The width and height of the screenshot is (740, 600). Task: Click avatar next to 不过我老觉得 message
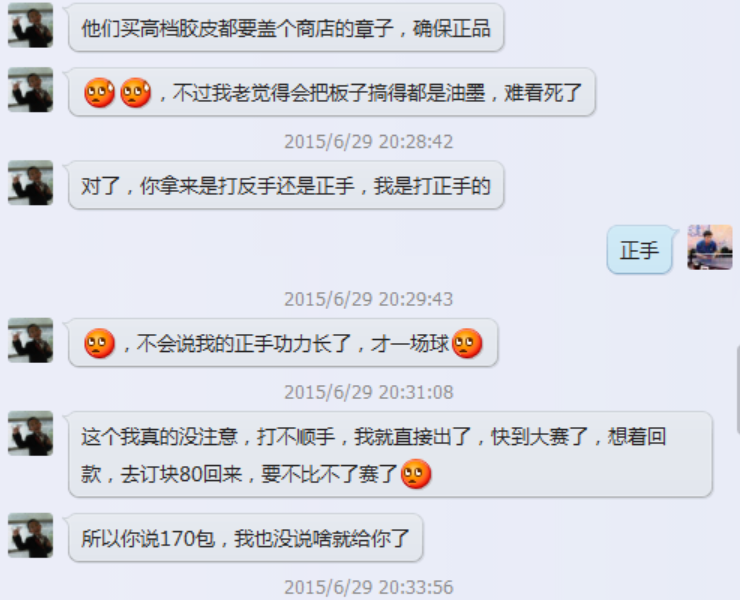click(x=31, y=90)
